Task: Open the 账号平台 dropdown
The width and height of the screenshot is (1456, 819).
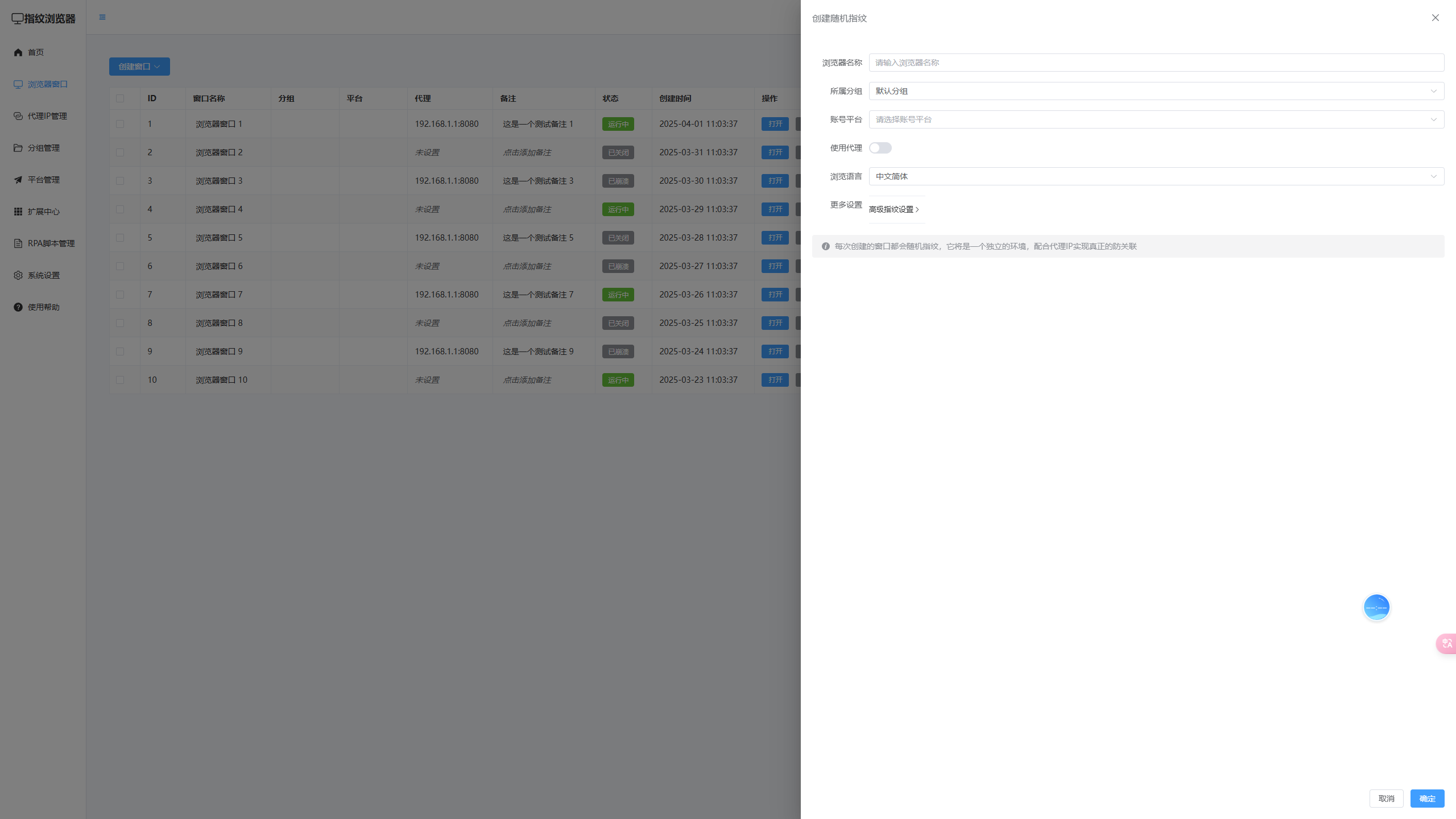Action: 1156,119
